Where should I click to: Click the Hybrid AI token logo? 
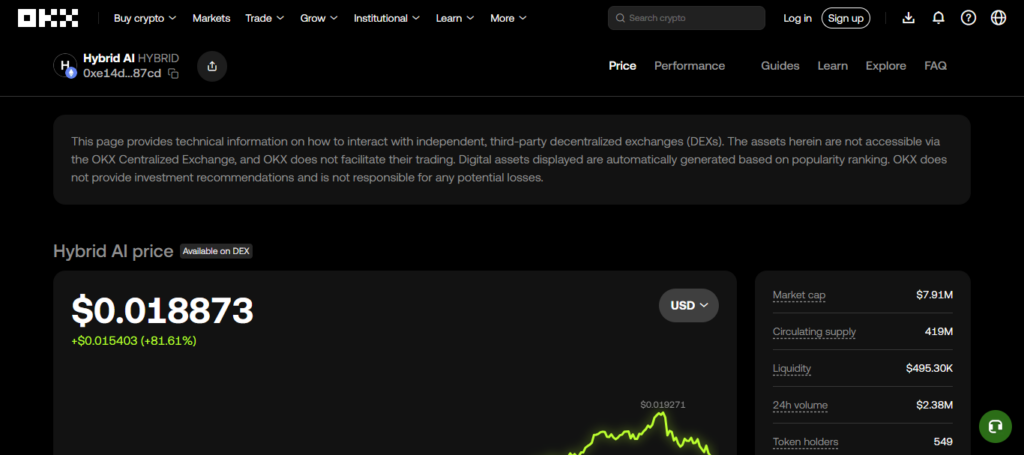pos(65,66)
